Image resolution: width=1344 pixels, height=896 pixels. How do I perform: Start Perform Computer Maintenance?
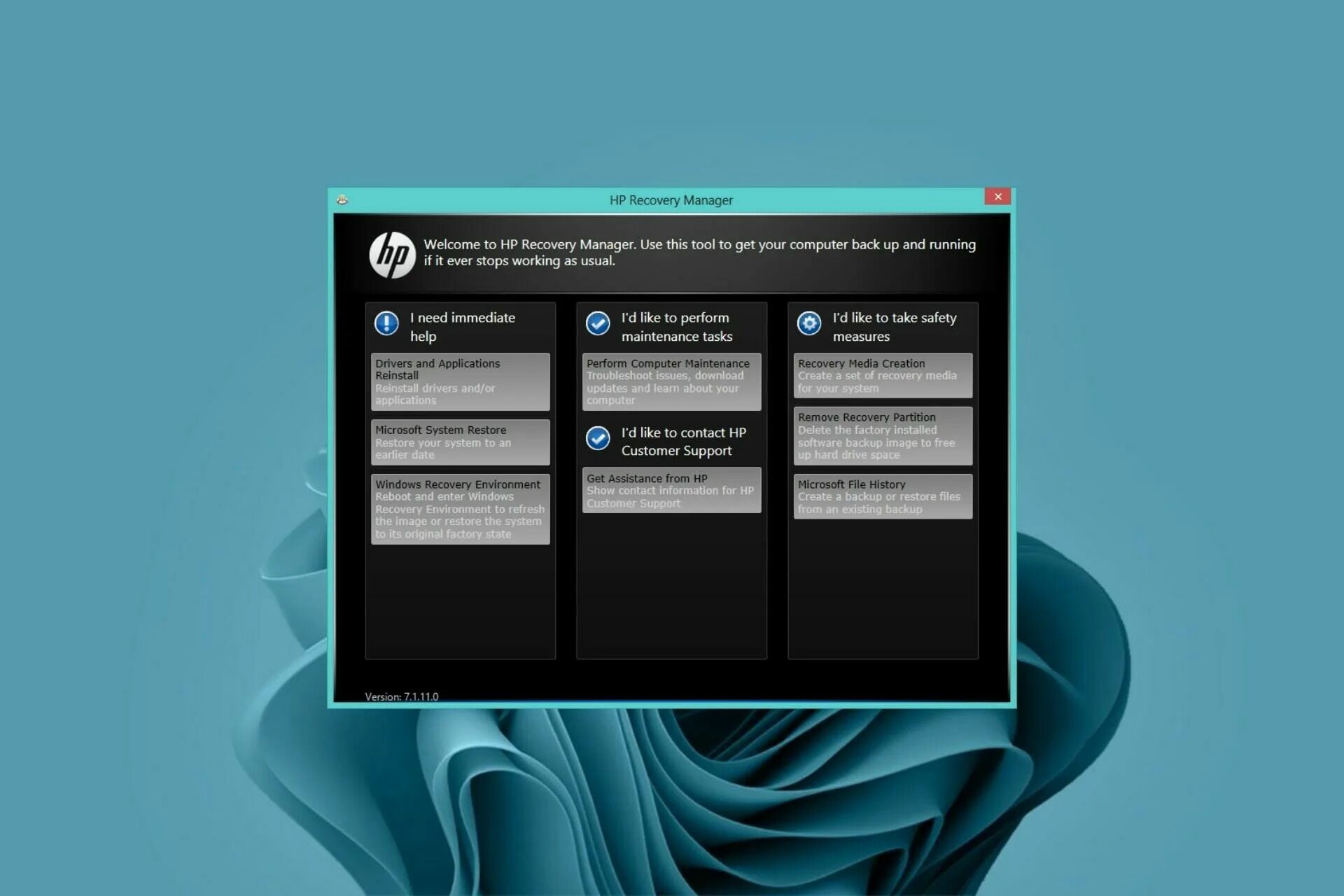(x=671, y=381)
